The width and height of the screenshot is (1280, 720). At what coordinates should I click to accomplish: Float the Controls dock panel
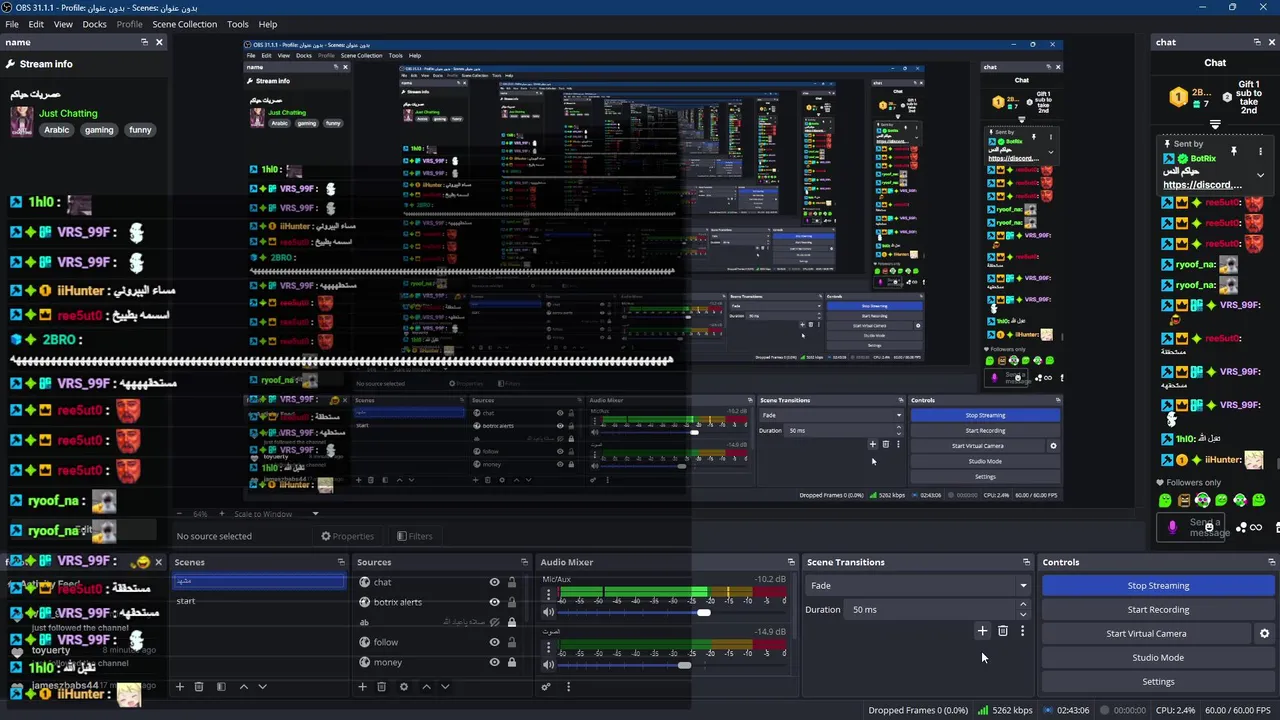(1272, 562)
